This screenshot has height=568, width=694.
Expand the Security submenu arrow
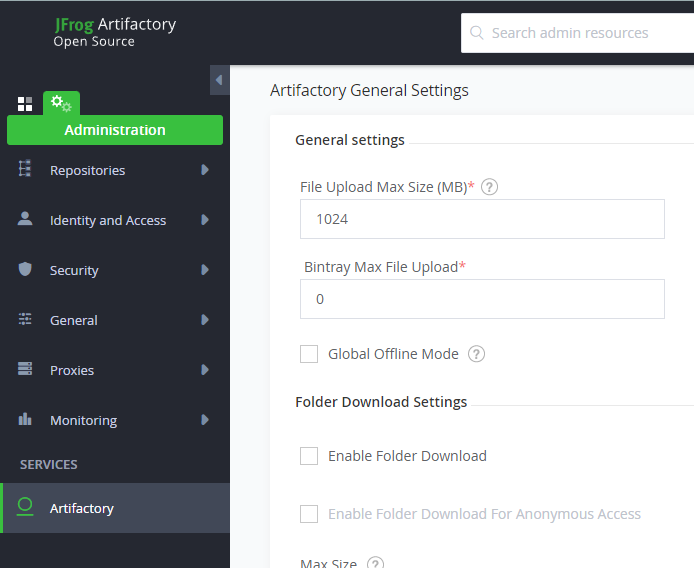pyautogui.click(x=204, y=270)
